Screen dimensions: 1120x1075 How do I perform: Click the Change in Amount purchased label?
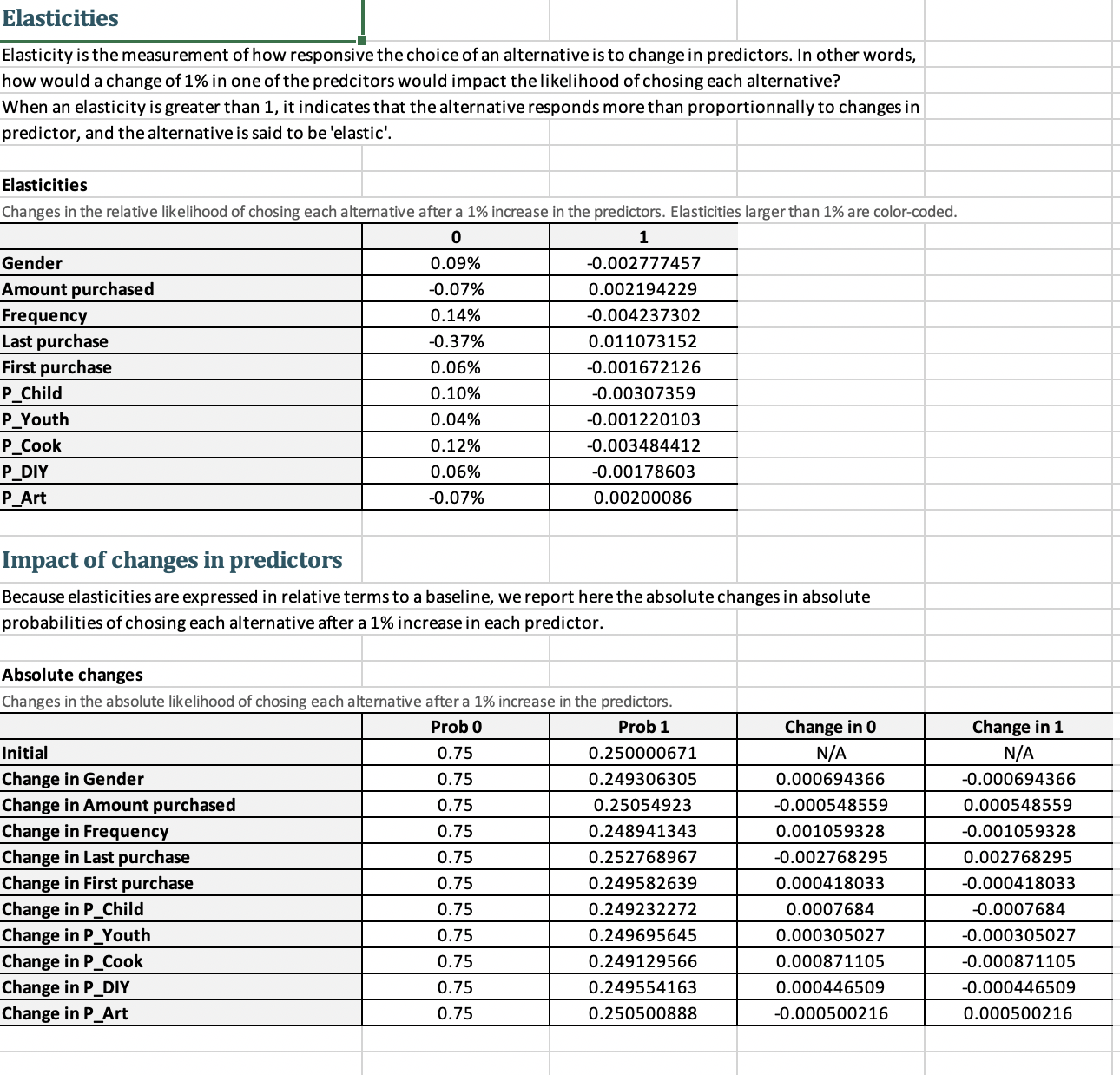[x=181, y=805]
